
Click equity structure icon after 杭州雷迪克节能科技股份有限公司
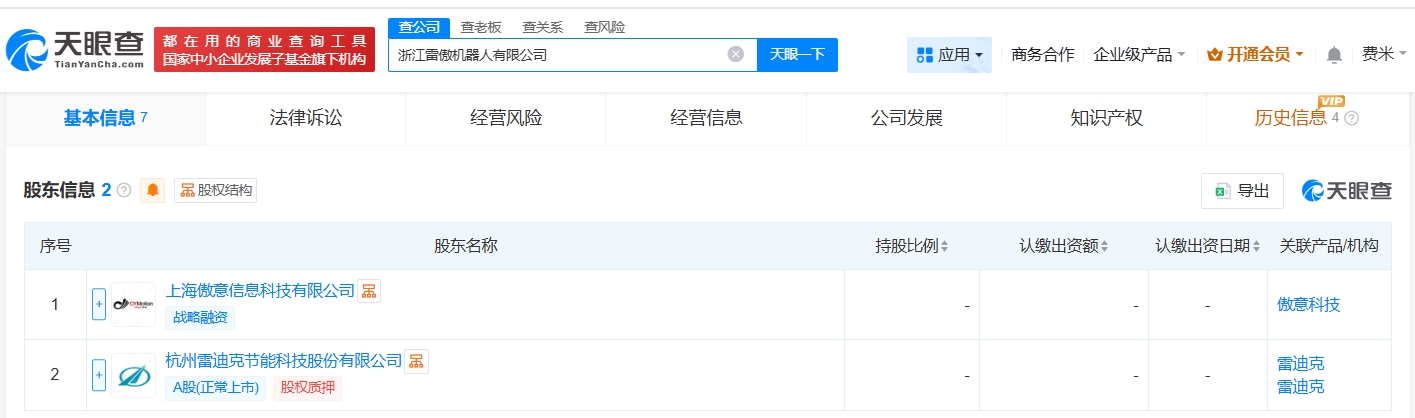(x=416, y=361)
